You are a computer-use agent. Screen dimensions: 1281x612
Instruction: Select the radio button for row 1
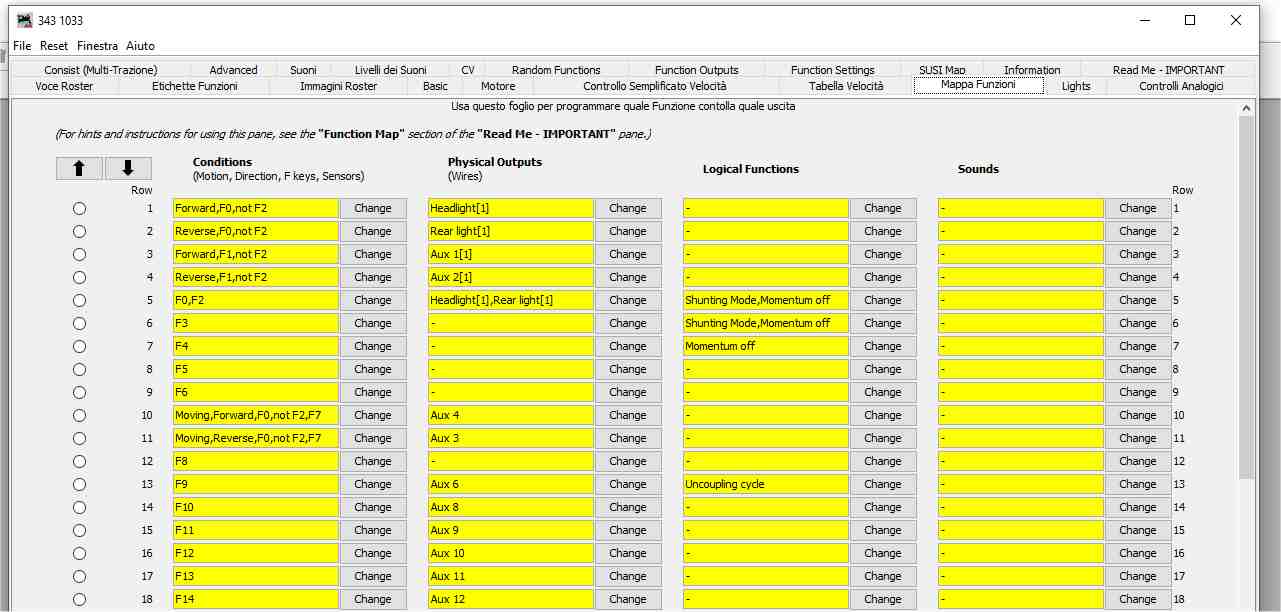pos(79,208)
